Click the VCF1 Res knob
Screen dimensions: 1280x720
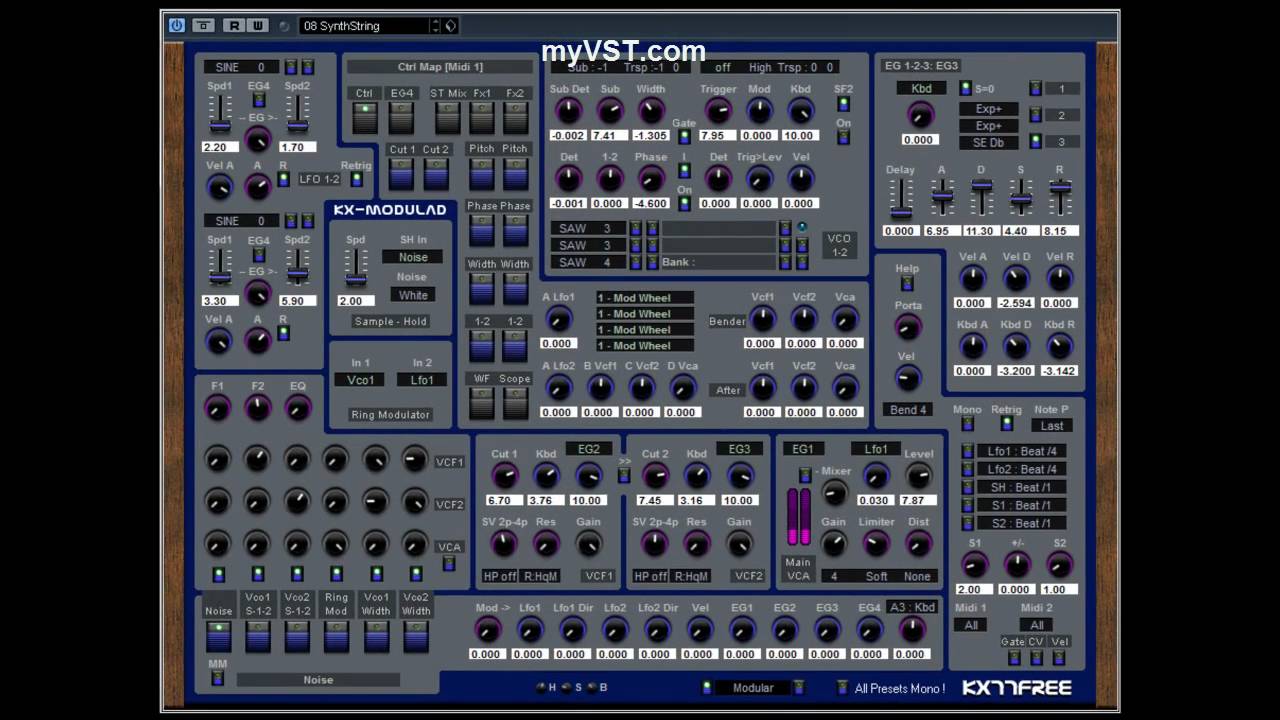(546, 544)
